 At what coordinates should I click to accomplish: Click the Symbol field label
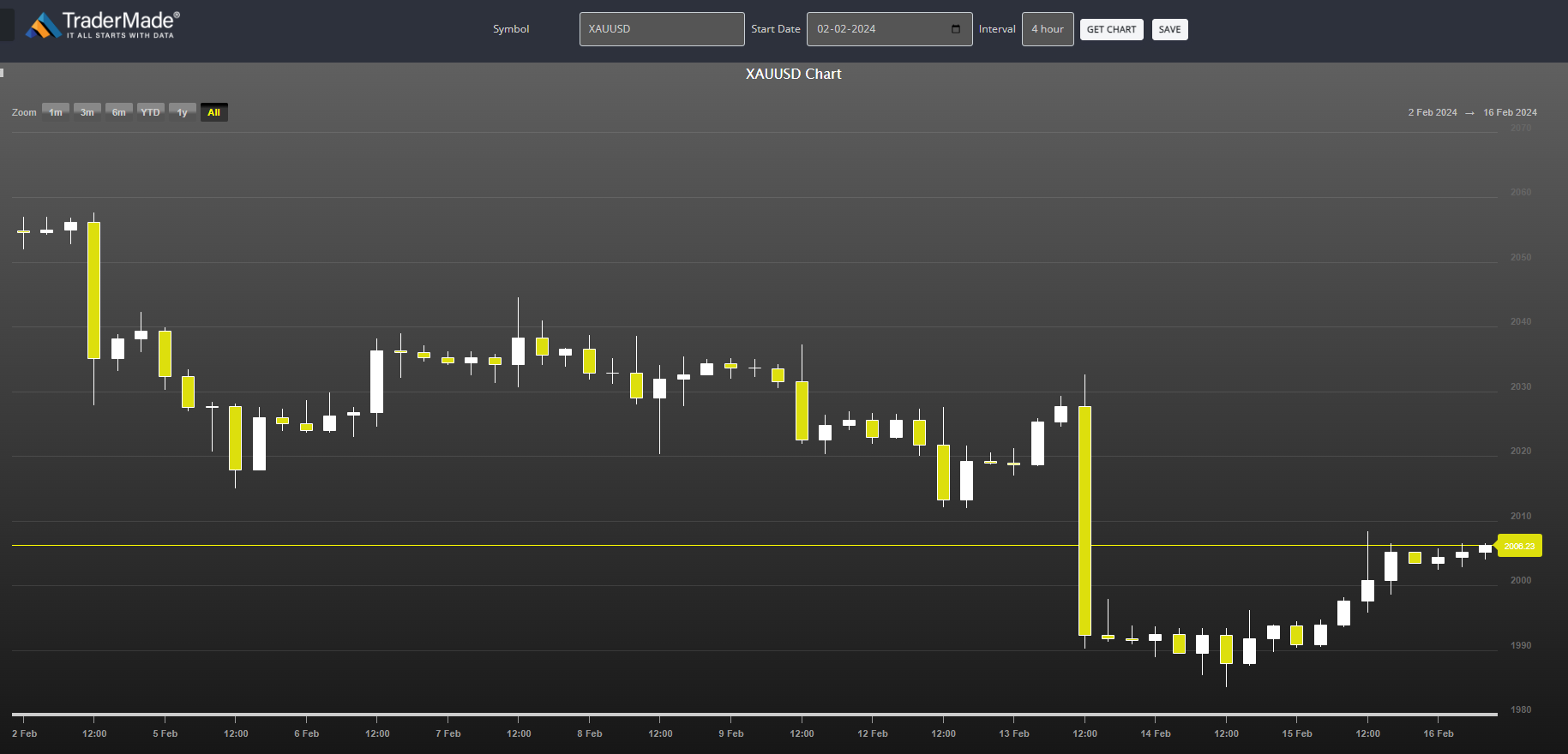pos(511,29)
